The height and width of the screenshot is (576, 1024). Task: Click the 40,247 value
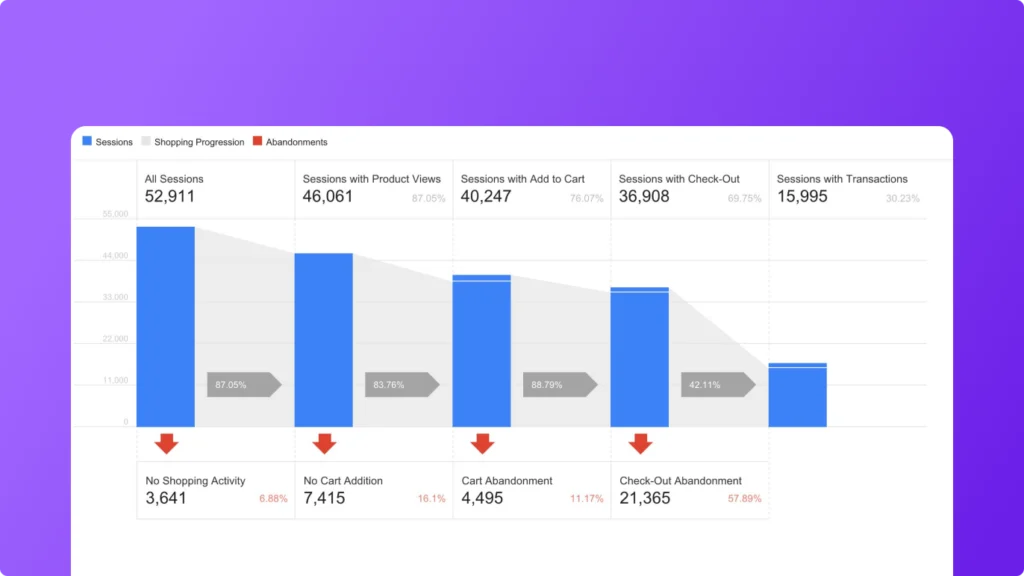[486, 197]
